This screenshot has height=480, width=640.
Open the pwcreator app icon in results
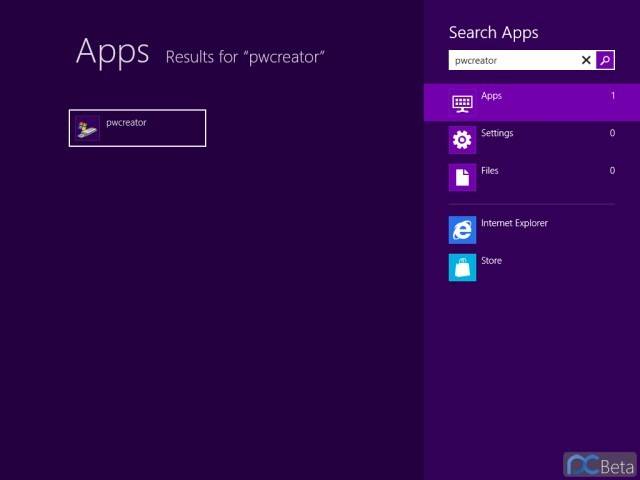87,128
